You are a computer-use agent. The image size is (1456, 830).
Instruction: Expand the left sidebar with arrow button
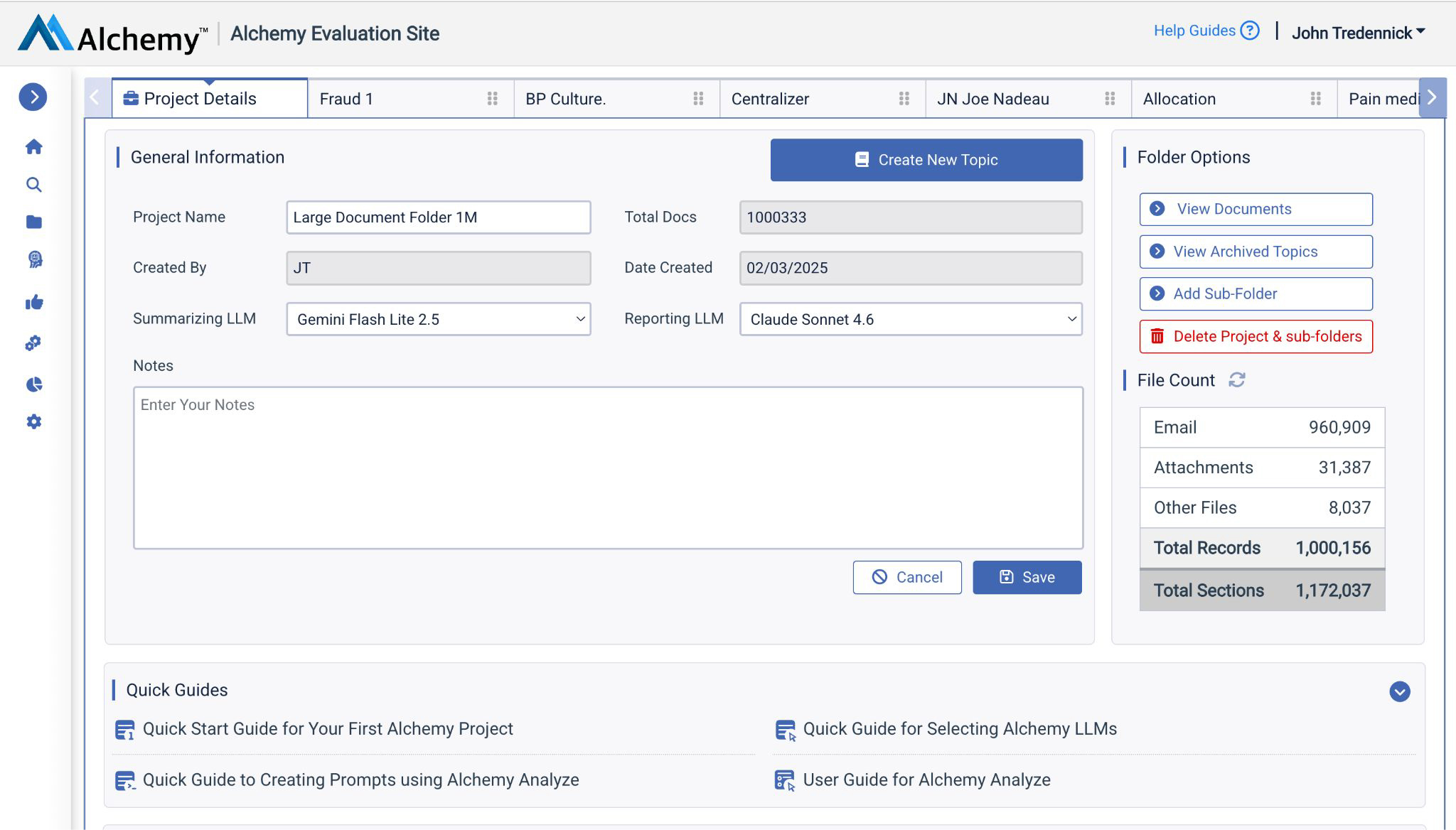pos(33,97)
